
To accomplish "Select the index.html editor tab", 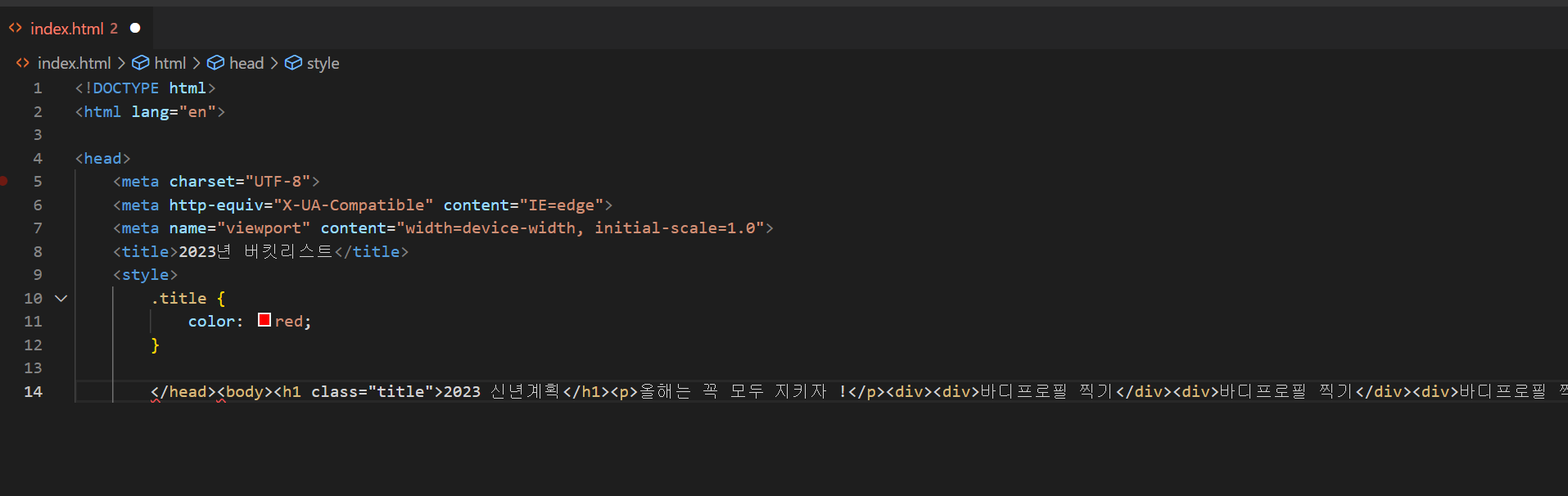I will coord(75,29).
